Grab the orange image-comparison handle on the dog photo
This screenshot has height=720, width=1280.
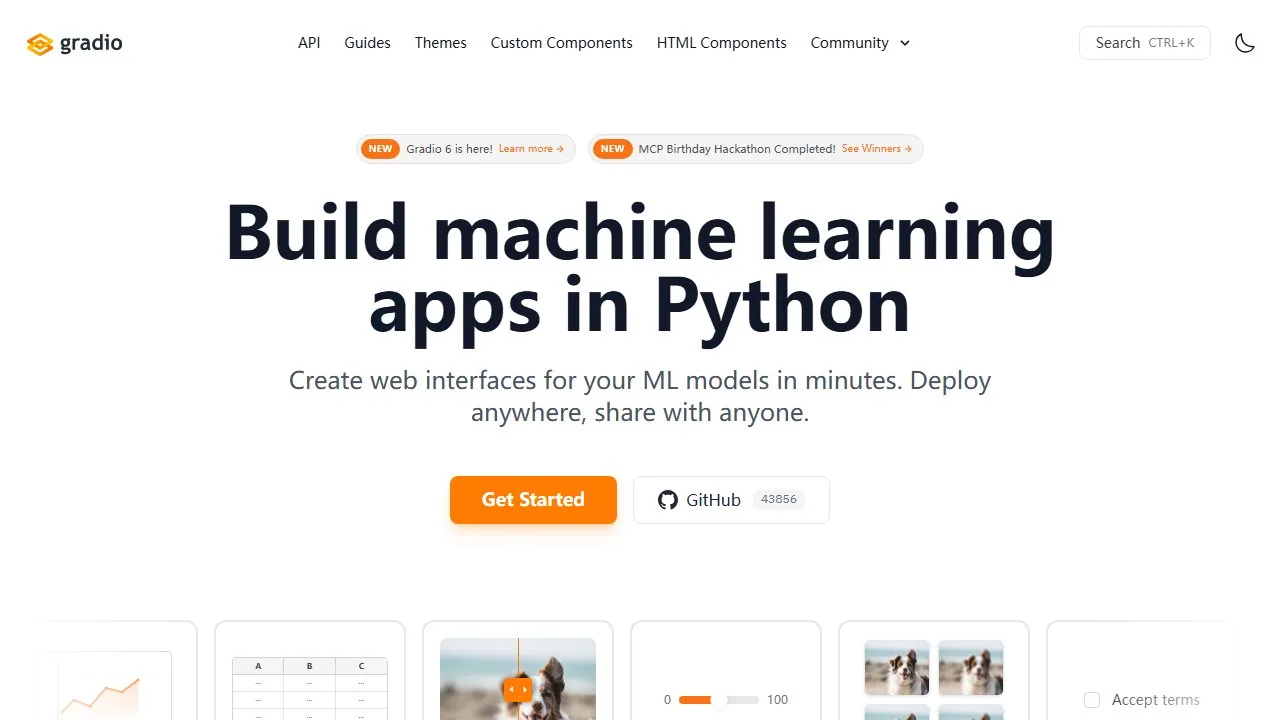tap(518, 689)
